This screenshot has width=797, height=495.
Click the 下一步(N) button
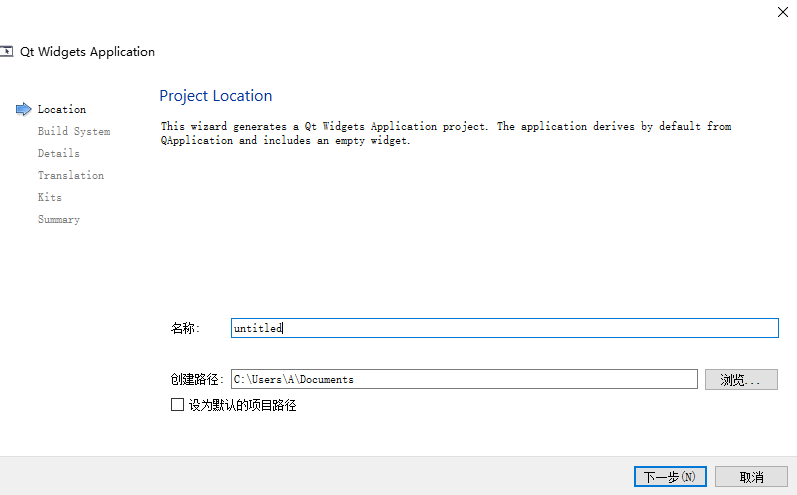[670, 477]
